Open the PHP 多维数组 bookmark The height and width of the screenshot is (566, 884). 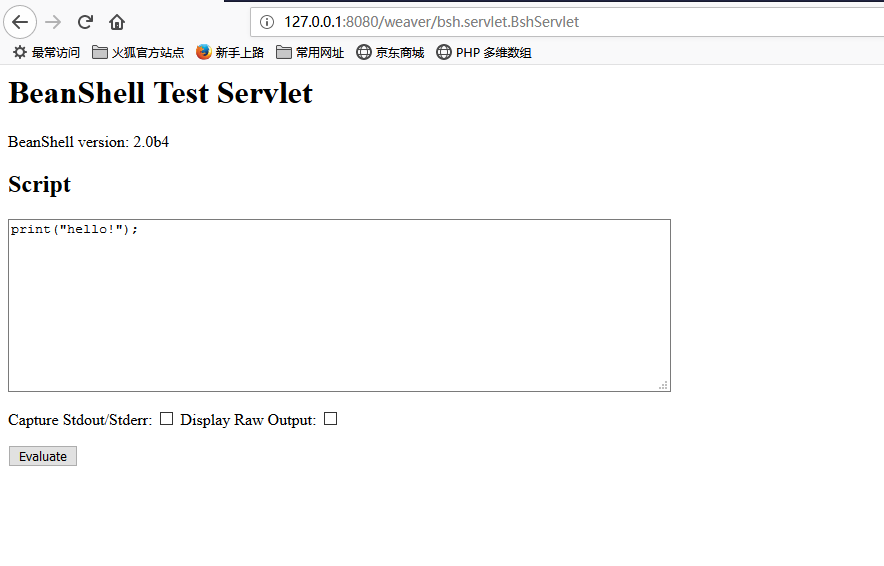point(484,52)
